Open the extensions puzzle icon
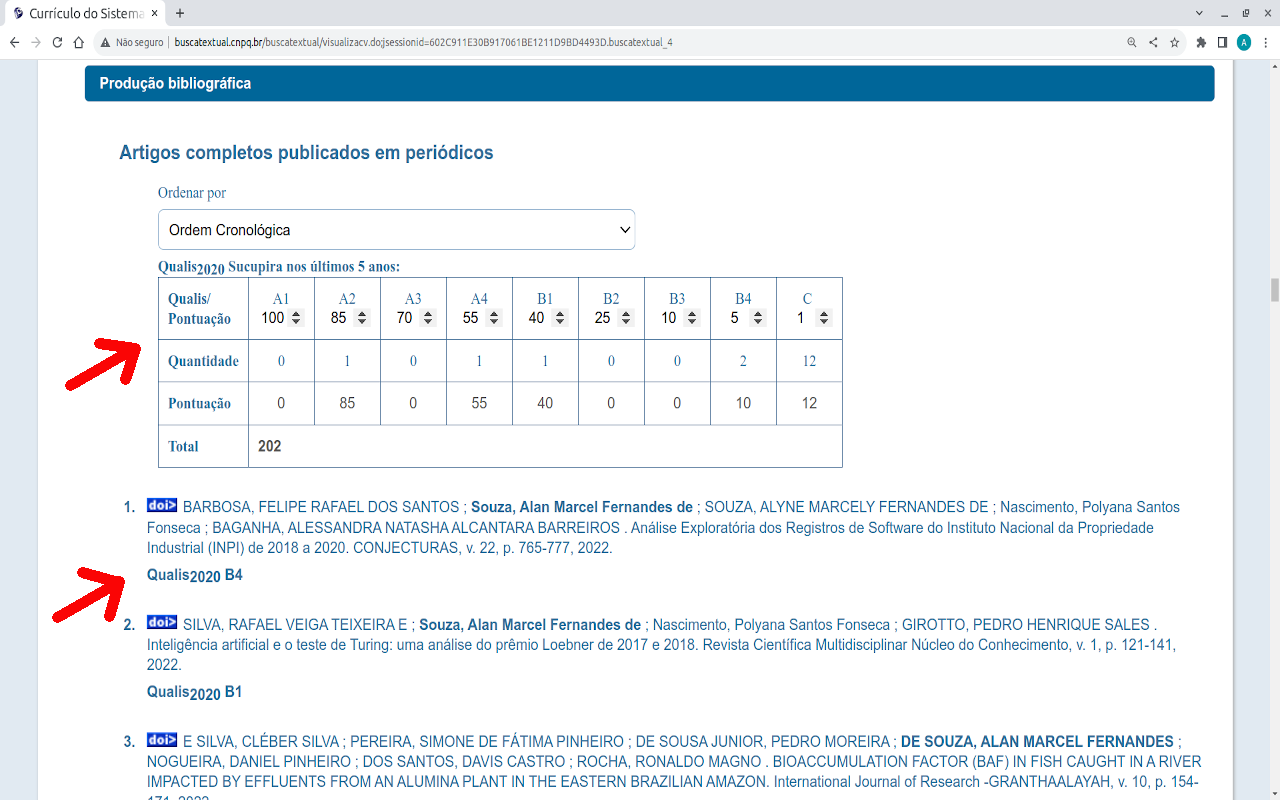This screenshot has height=800, width=1280. click(1201, 42)
